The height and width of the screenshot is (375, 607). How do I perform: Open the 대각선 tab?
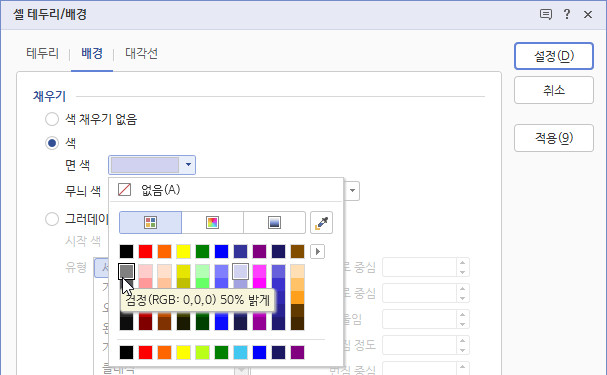pos(141,53)
